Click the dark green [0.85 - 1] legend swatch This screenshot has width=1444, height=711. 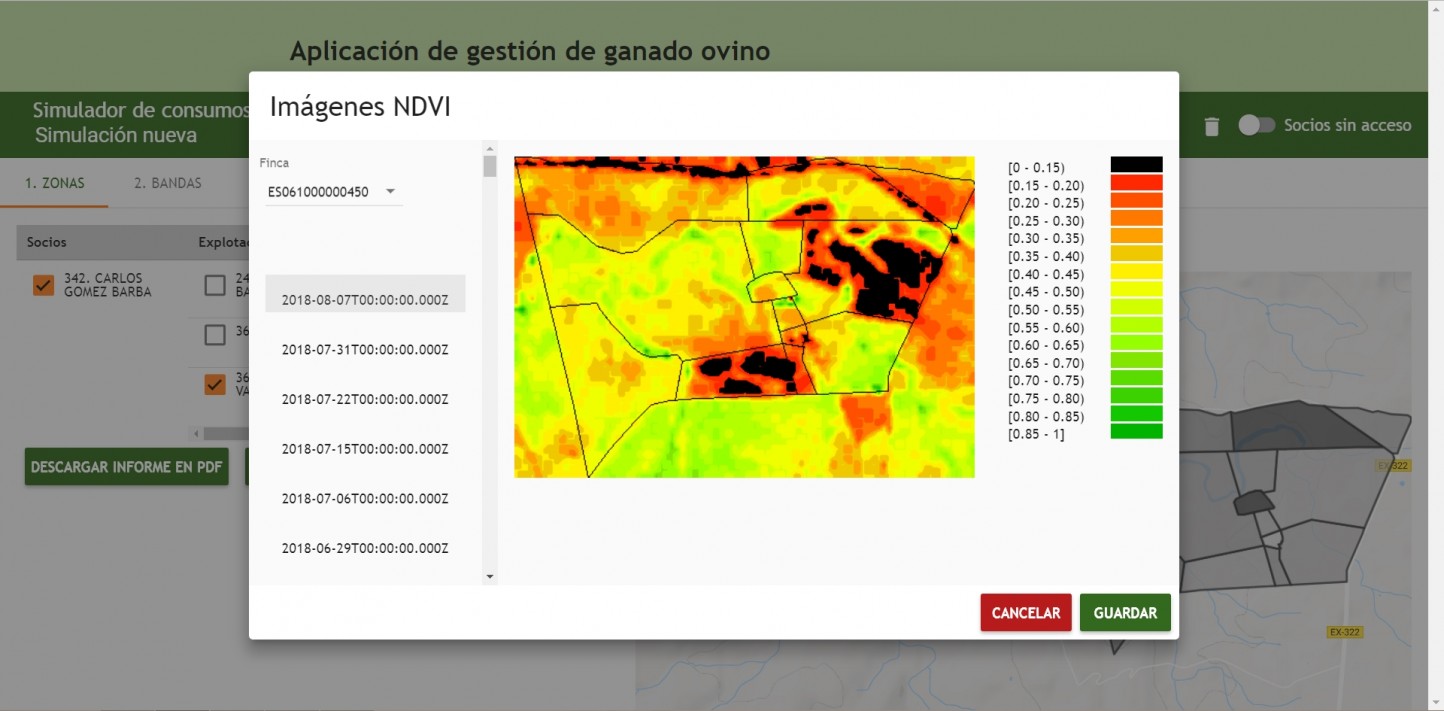pyautogui.click(x=1136, y=431)
